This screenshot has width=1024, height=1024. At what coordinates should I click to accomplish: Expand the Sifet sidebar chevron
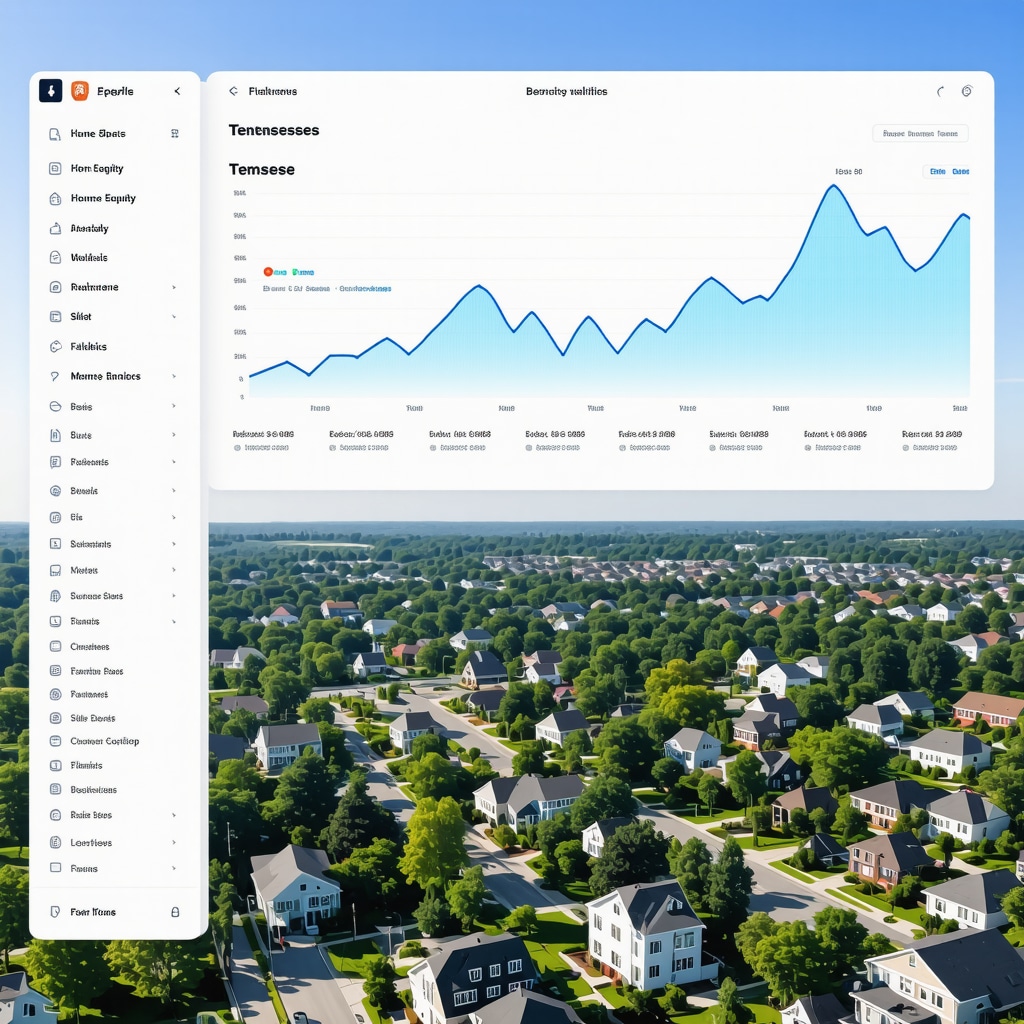click(174, 317)
